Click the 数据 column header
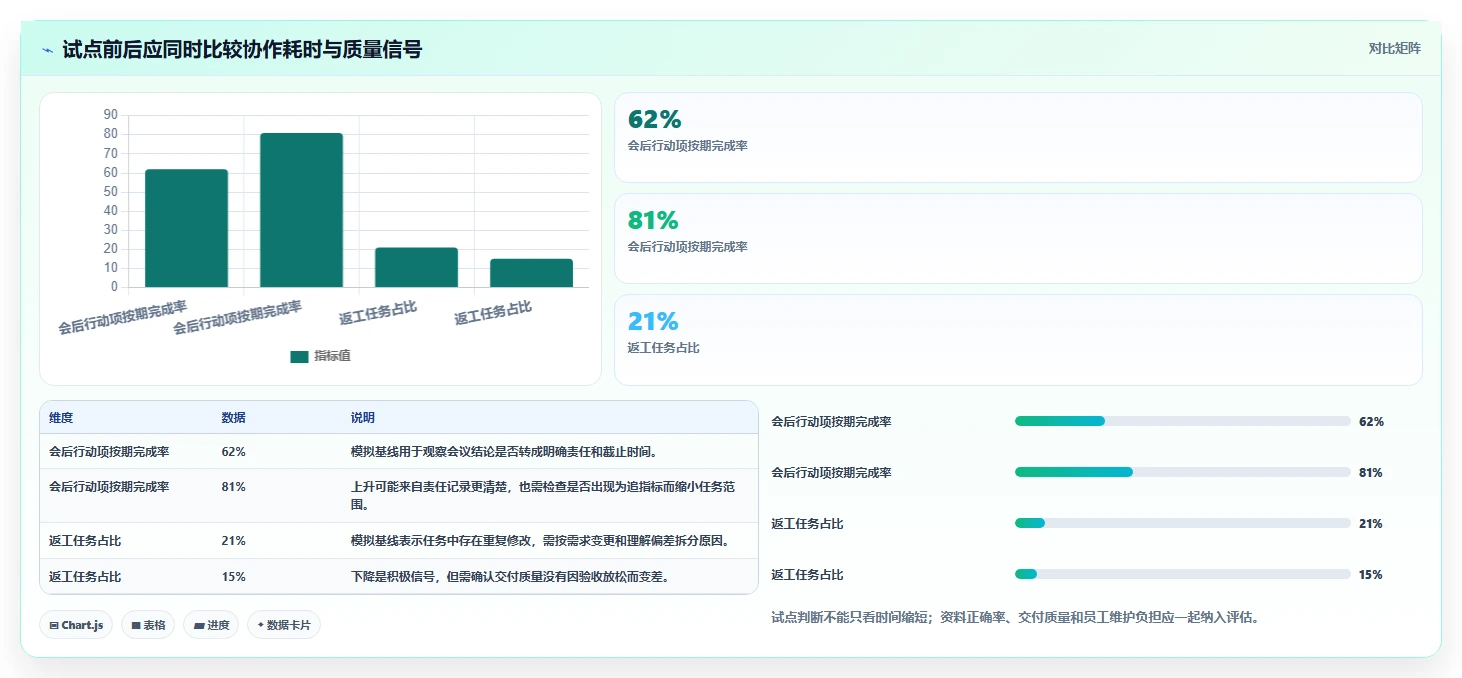 coord(234,418)
